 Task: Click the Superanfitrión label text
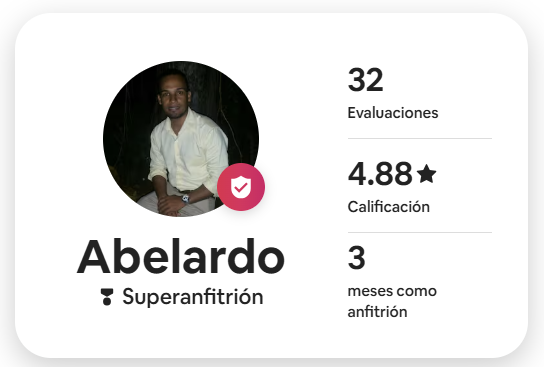click(193, 297)
